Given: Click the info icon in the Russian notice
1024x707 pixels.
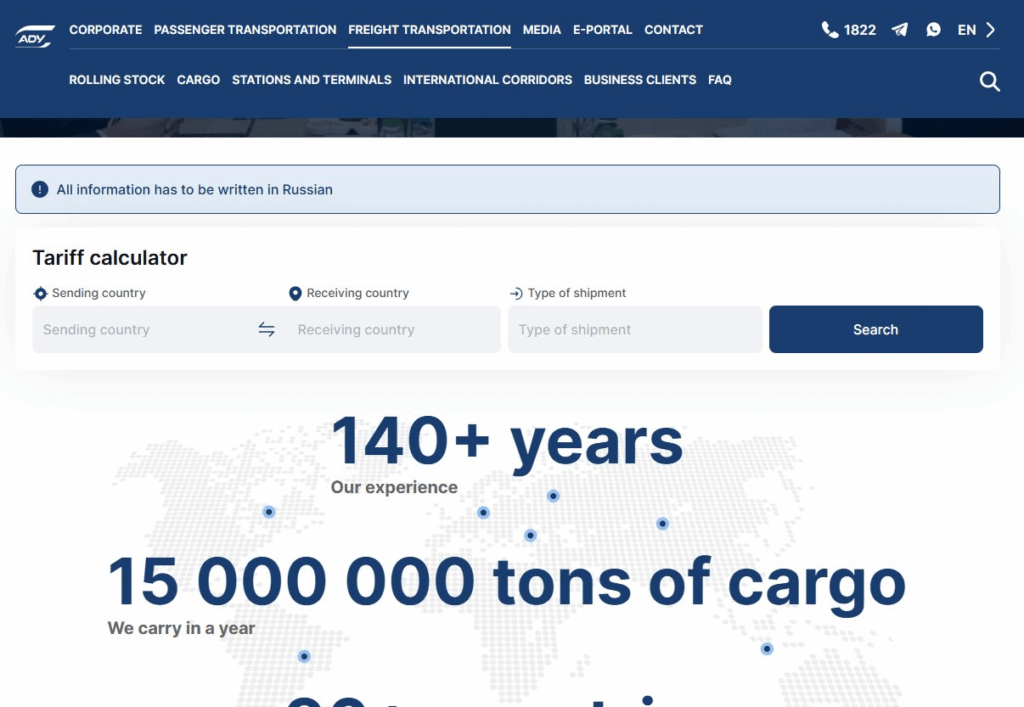Looking at the screenshot, I should tap(40, 189).
